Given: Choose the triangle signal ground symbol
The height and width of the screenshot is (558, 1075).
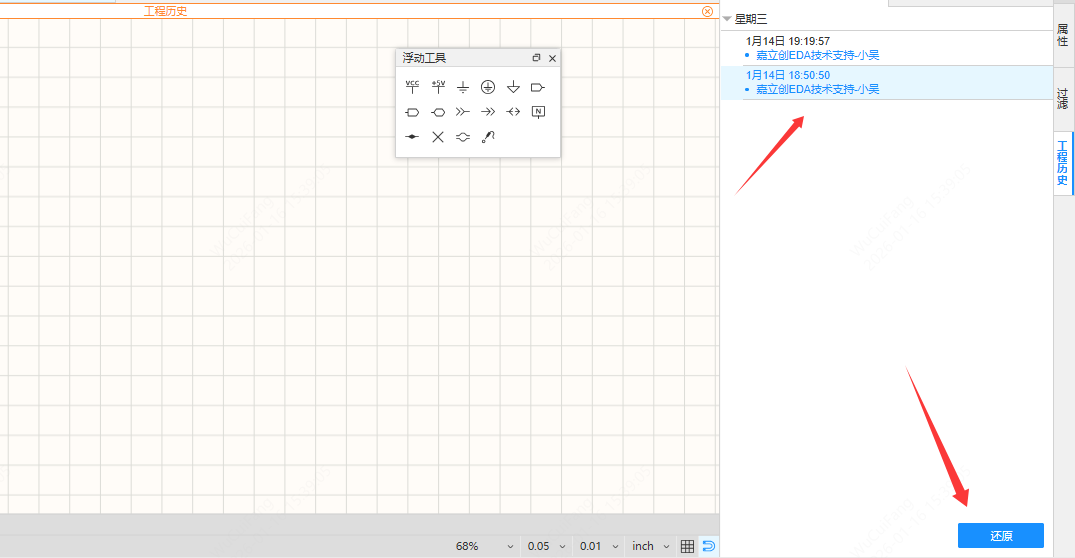Looking at the screenshot, I should click(513, 87).
